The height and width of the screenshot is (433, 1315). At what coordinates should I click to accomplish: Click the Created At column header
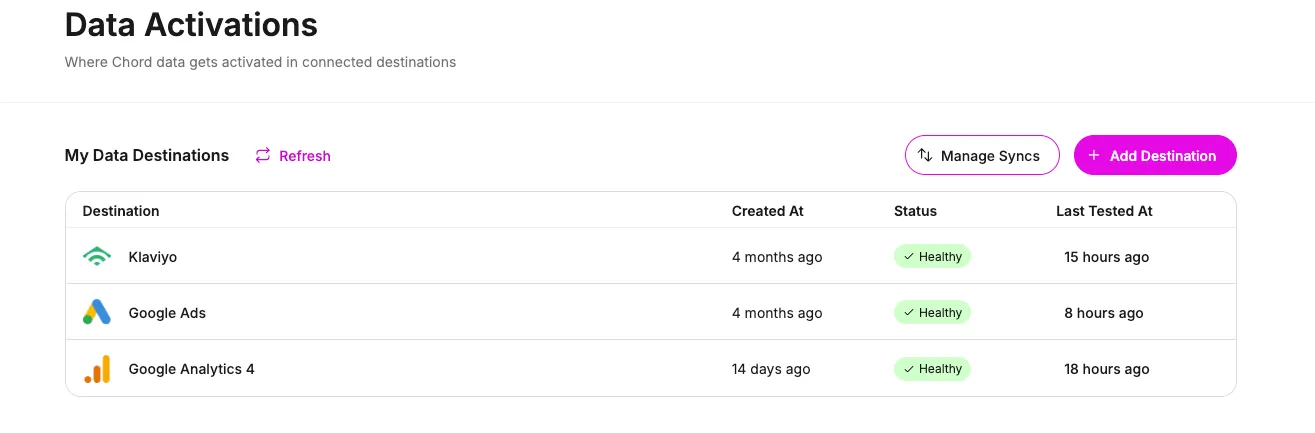point(768,211)
